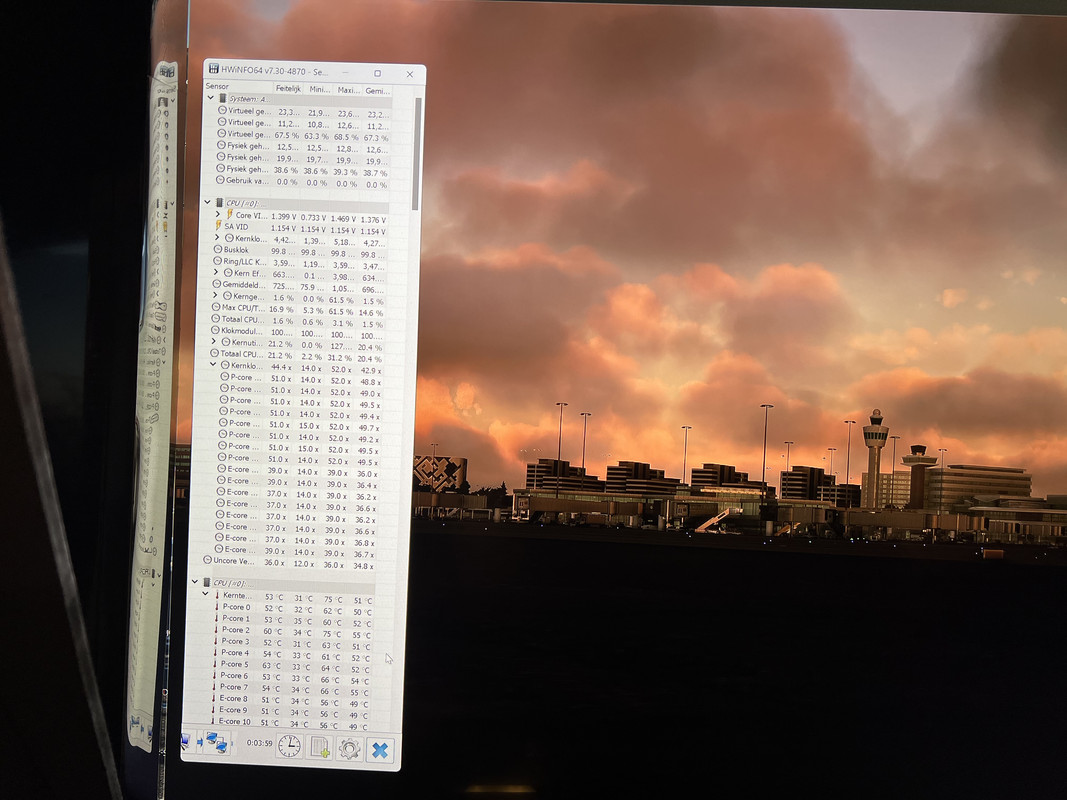Click the SA VID row label
This screenshot has width=1067, height=800.
[236, 227]
